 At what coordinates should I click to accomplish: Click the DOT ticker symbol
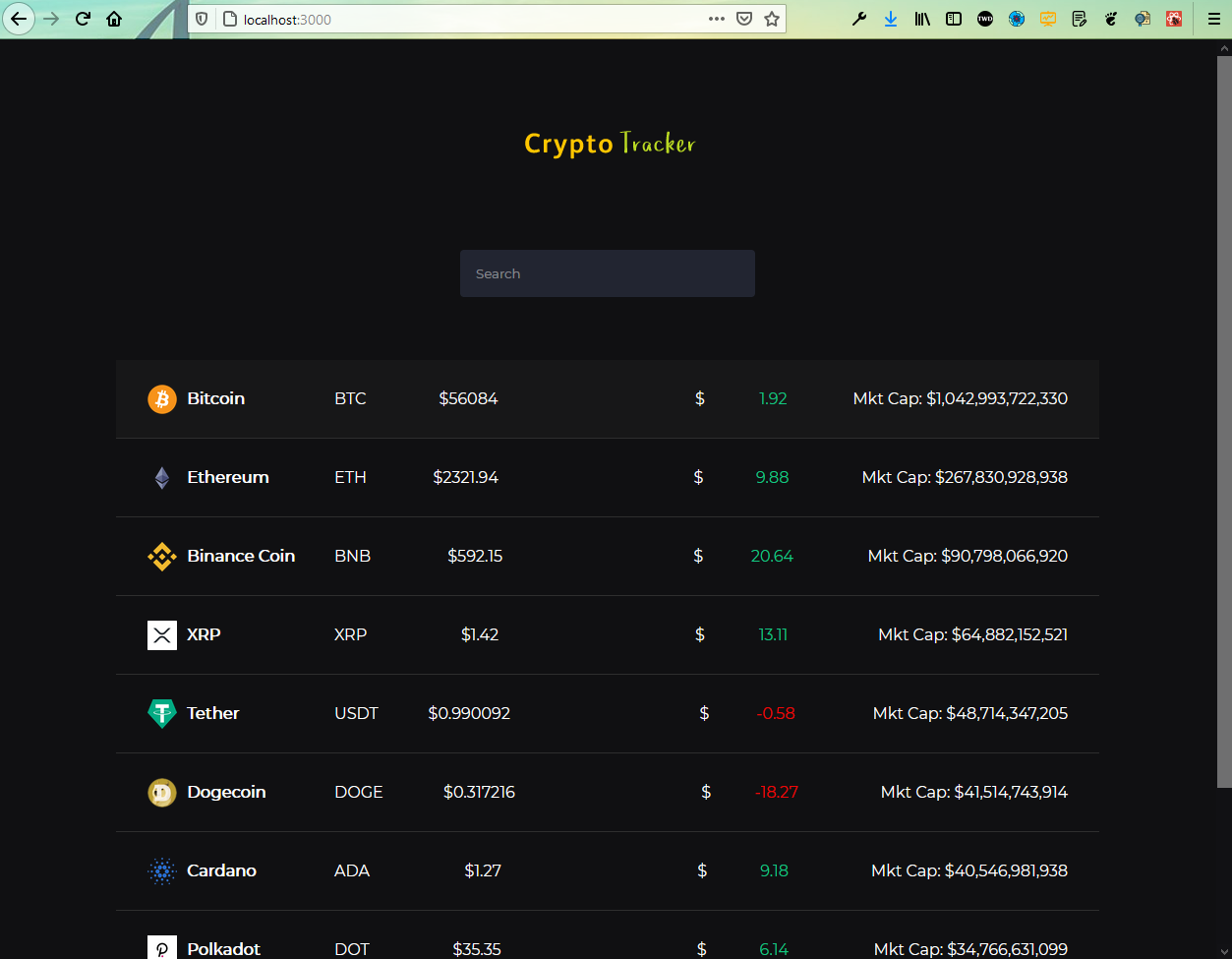pos(352,949)
